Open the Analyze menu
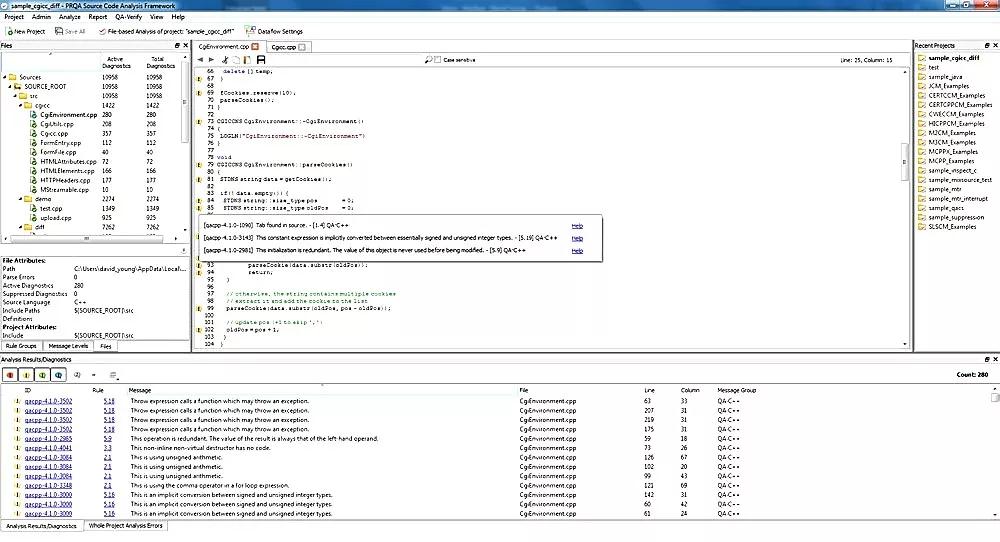The image size is (1000, 542). (x=70, y=17)
